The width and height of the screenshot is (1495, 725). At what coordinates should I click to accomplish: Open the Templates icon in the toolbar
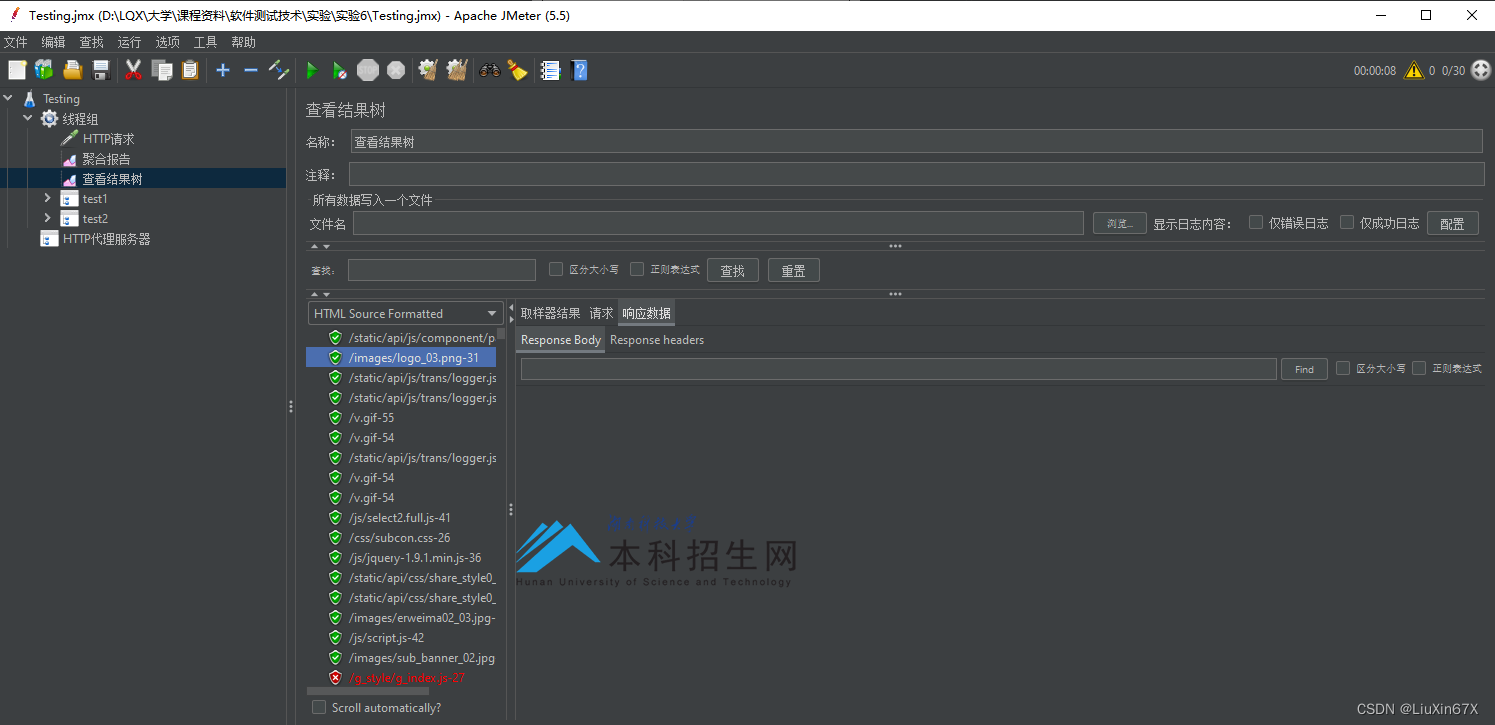(x=44, y=70)
